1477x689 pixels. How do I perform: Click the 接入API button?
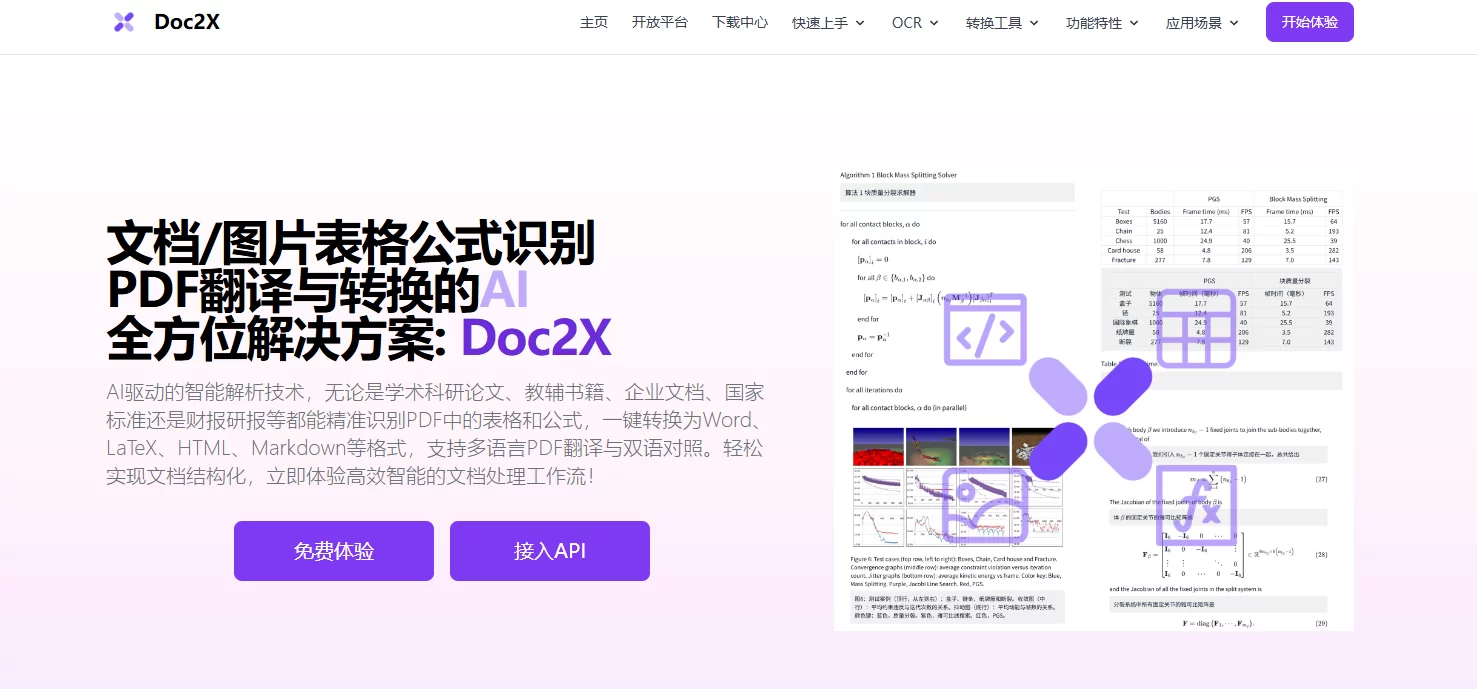click(x=550, y=551)
